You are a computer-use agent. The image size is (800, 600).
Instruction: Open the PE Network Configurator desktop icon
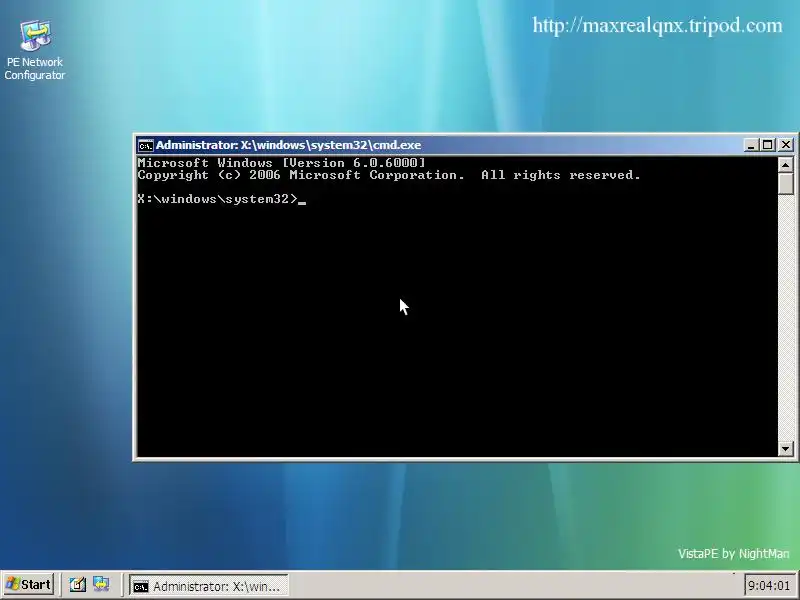pos(35,49)
